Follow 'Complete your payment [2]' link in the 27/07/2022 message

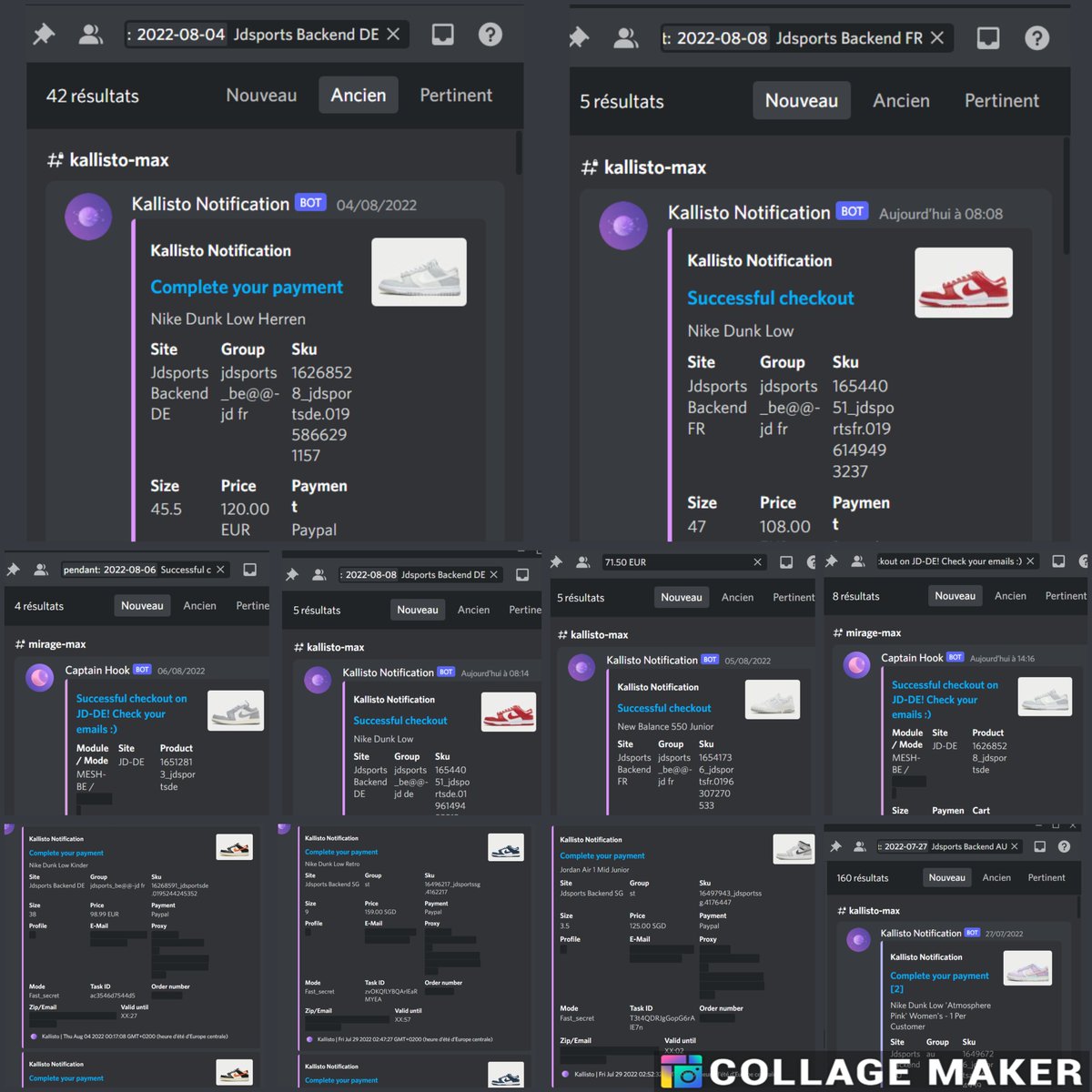point(939,982)
